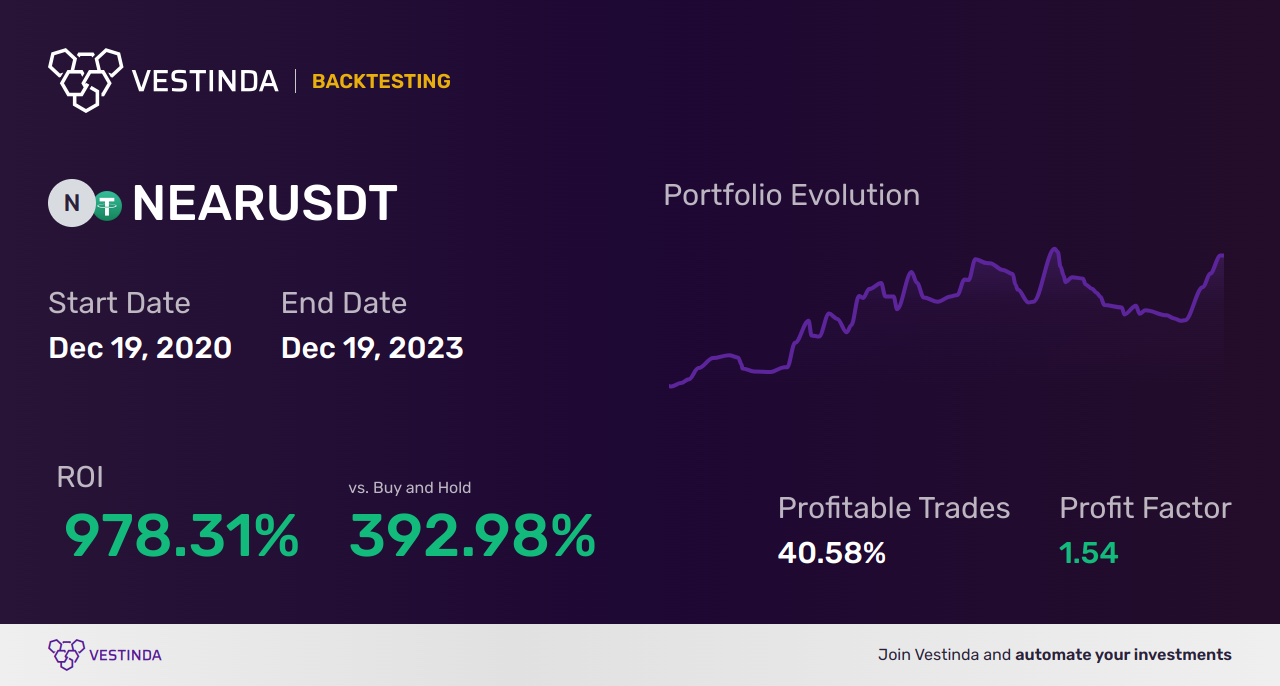The width and height of the screenshot is (1280, 686).
Task: Click the VESTINDA brand name in header
Action: [x=205, y=81]
